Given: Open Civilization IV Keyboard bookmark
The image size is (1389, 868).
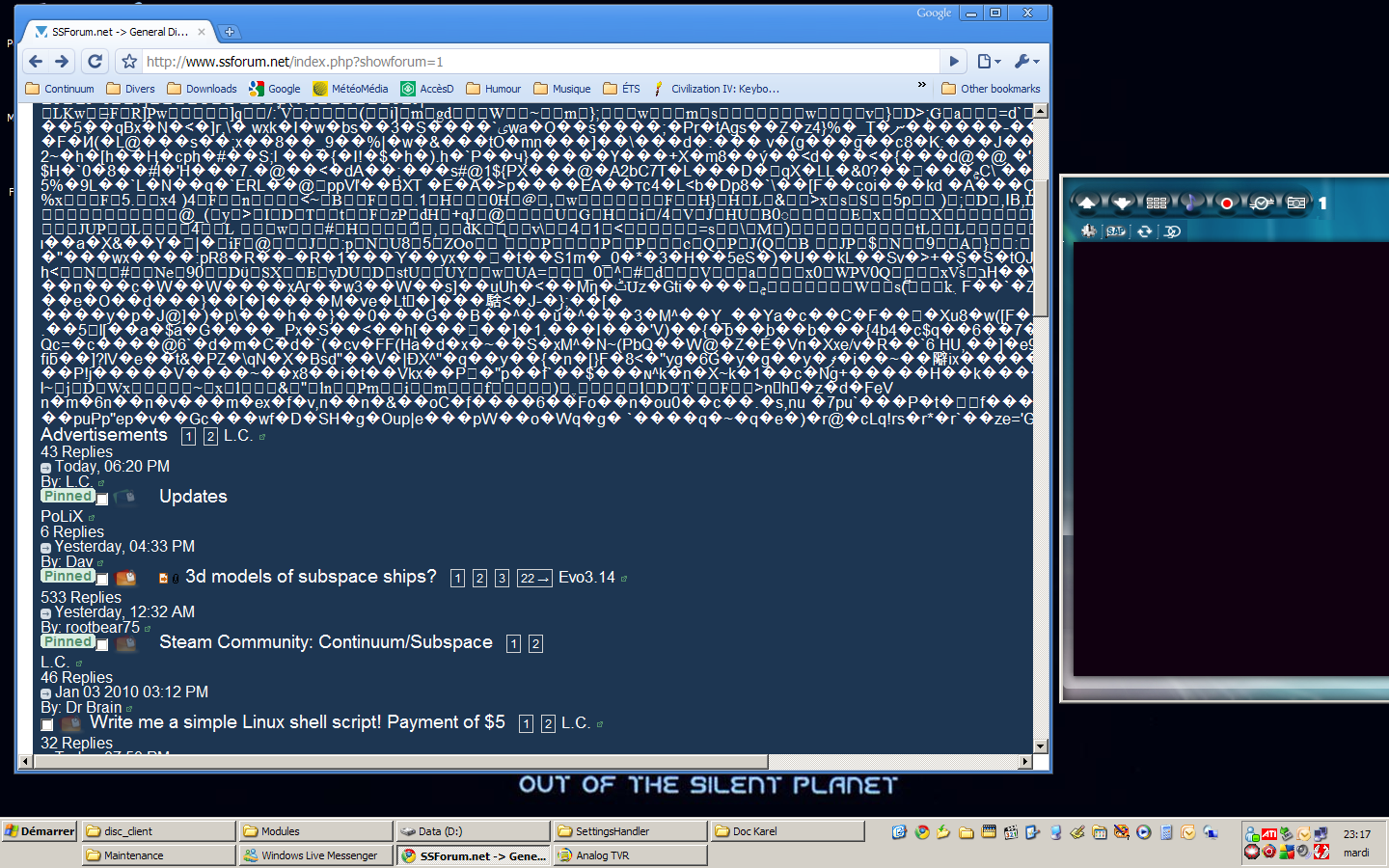Looking at the screenshot, I should 716,89.
